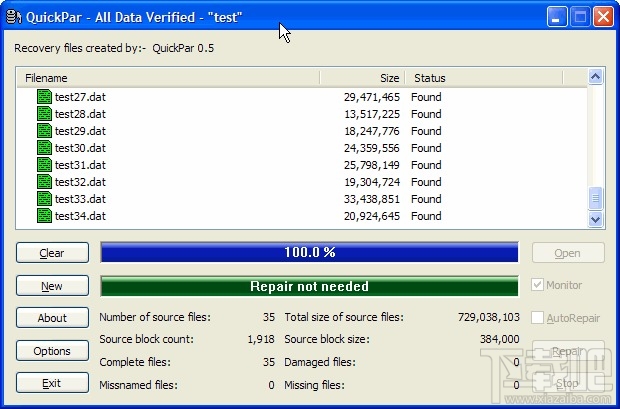The height and width of the screenshot is (409, 620).
Task: Click the size value 20,924,645
Action: pyautogui.click(x=372, y=216)
